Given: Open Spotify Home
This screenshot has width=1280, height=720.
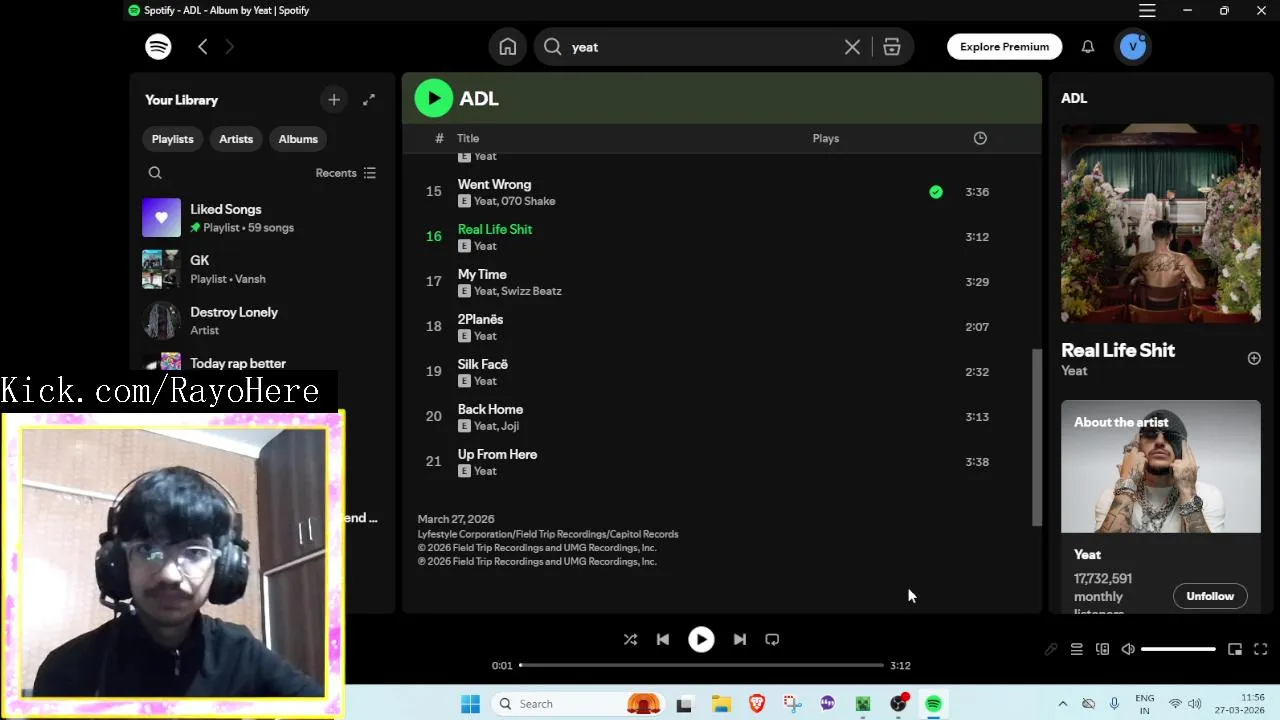Looking at the screenshot, I should pos(508,47).
